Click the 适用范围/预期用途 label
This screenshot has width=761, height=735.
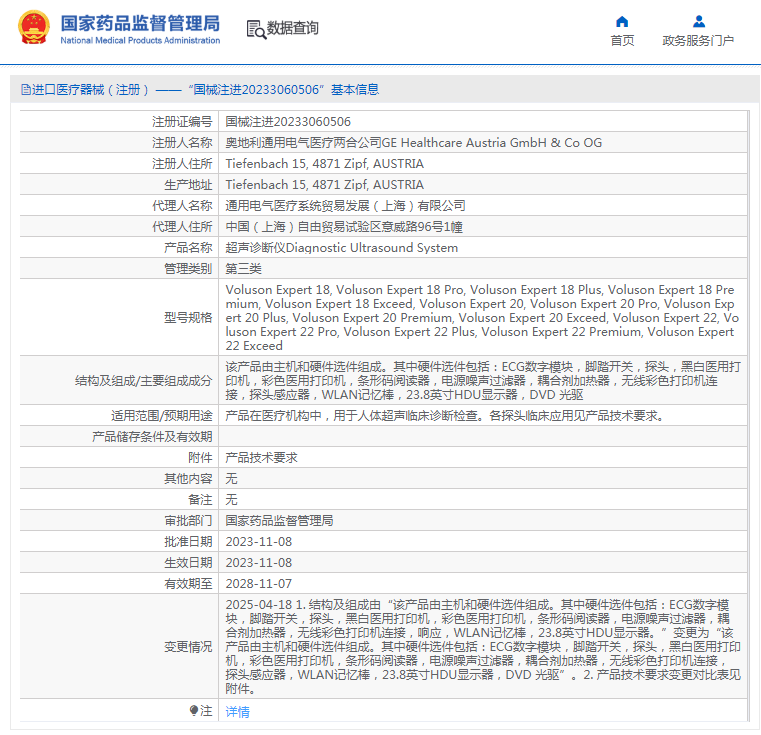162,416
